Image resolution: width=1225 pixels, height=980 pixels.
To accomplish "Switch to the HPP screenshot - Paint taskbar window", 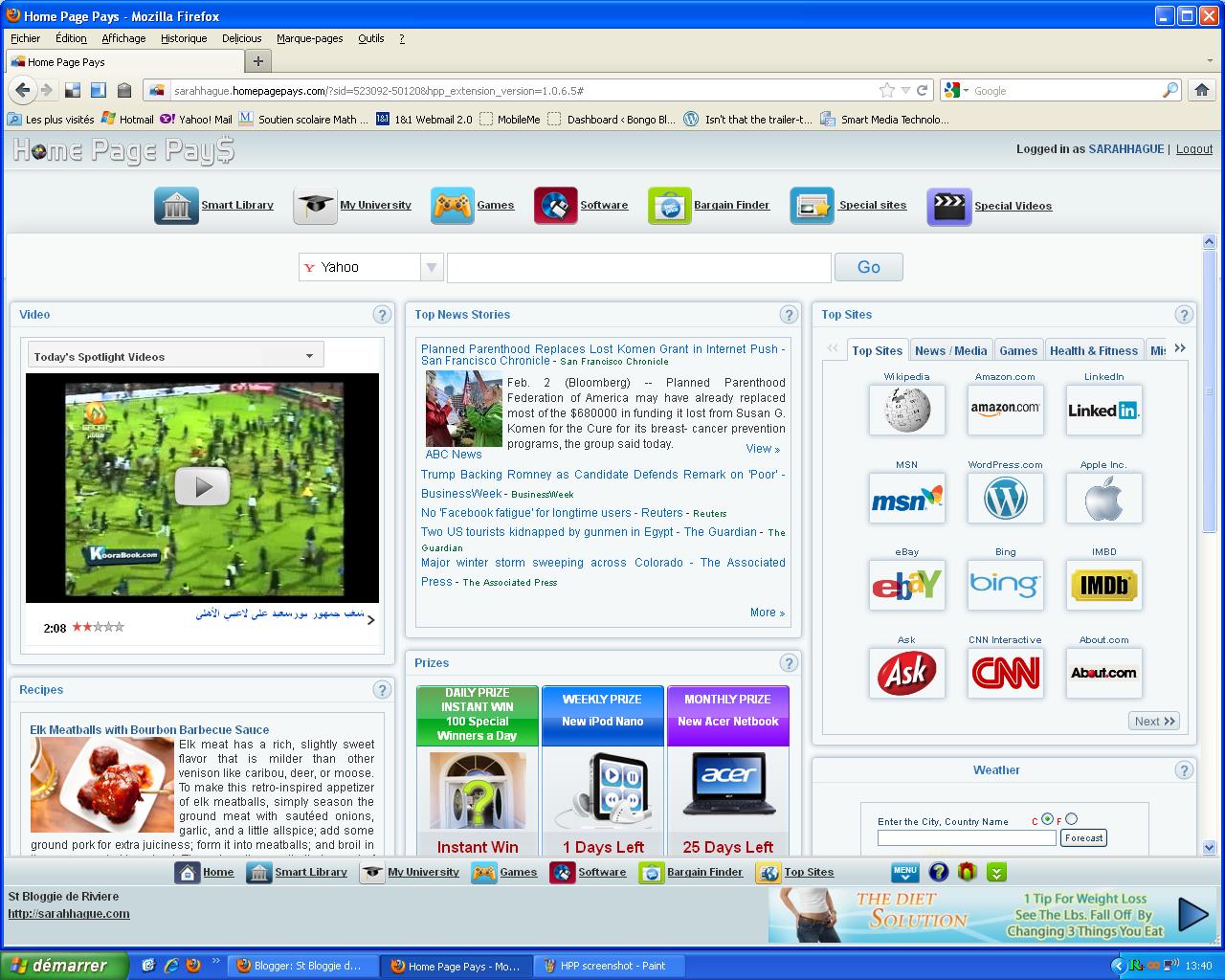I will click(609, 966).
